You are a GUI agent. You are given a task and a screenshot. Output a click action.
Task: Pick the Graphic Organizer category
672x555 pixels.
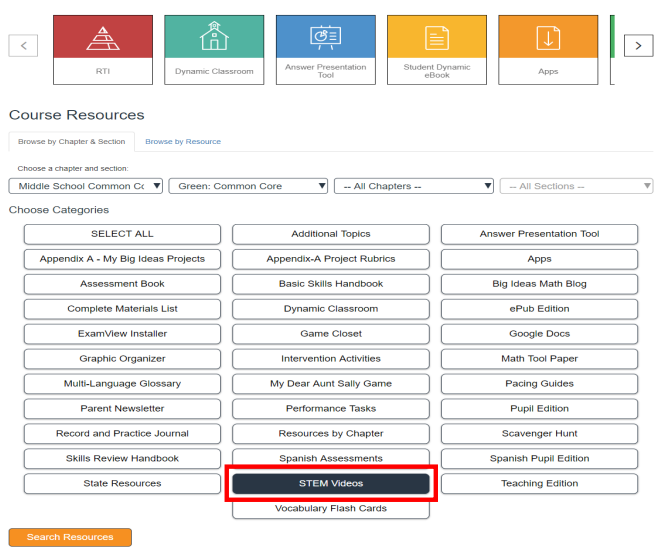123,359
